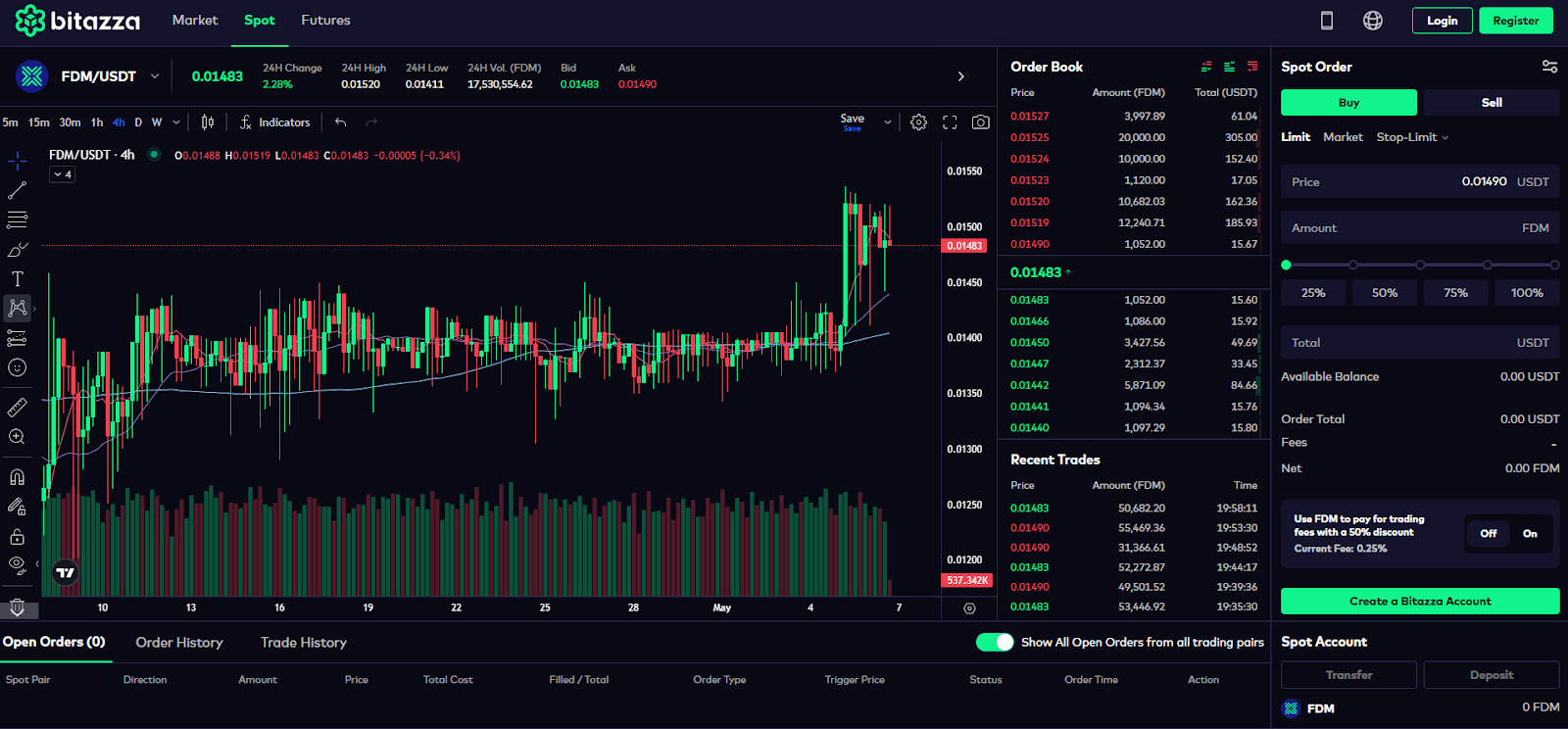This screenshot has width=1568, height=729.
Task: Select the Sell side
Action: [x=1492, y=102]
